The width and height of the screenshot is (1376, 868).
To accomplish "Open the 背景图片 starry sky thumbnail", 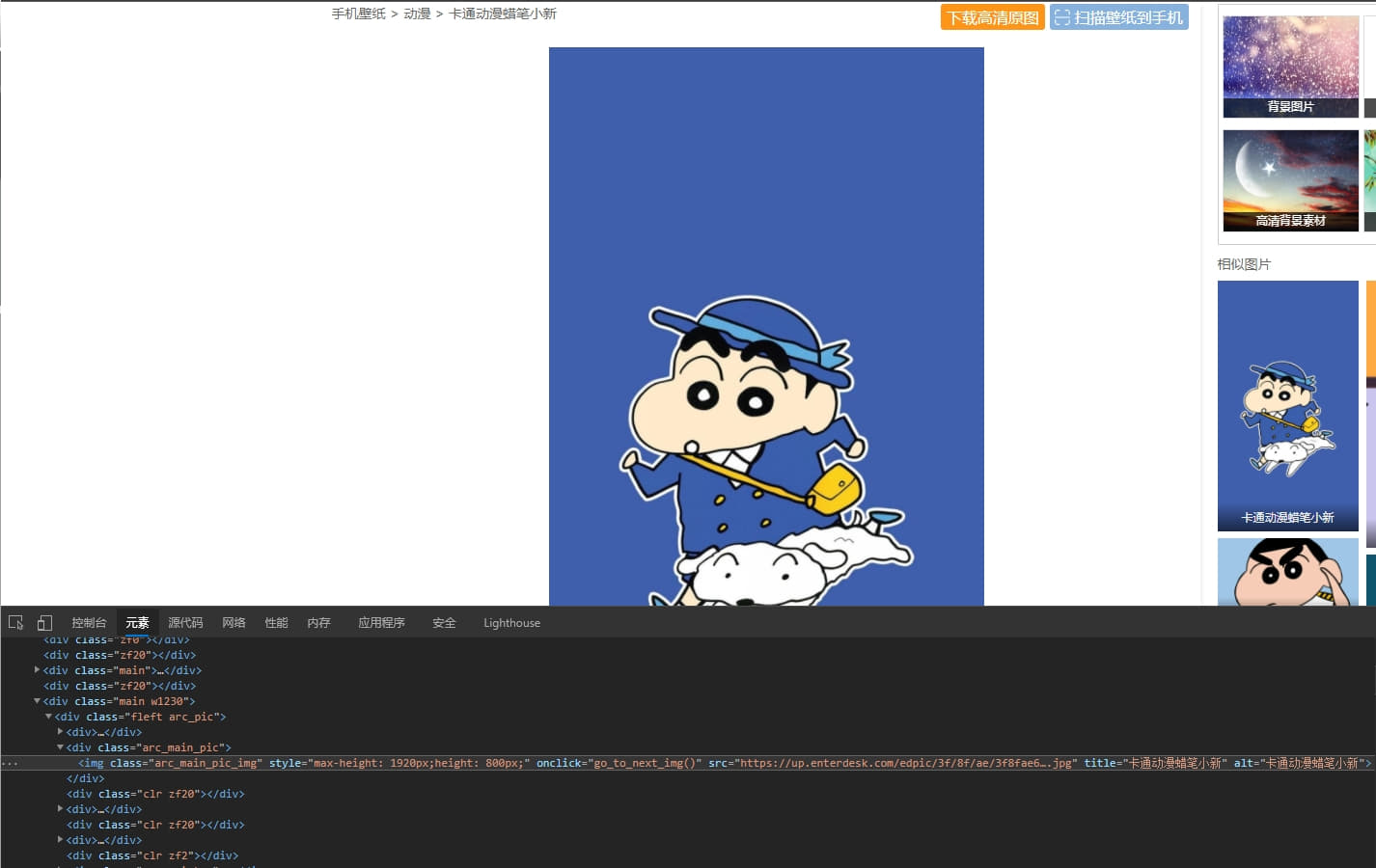I will point(1290,67).
